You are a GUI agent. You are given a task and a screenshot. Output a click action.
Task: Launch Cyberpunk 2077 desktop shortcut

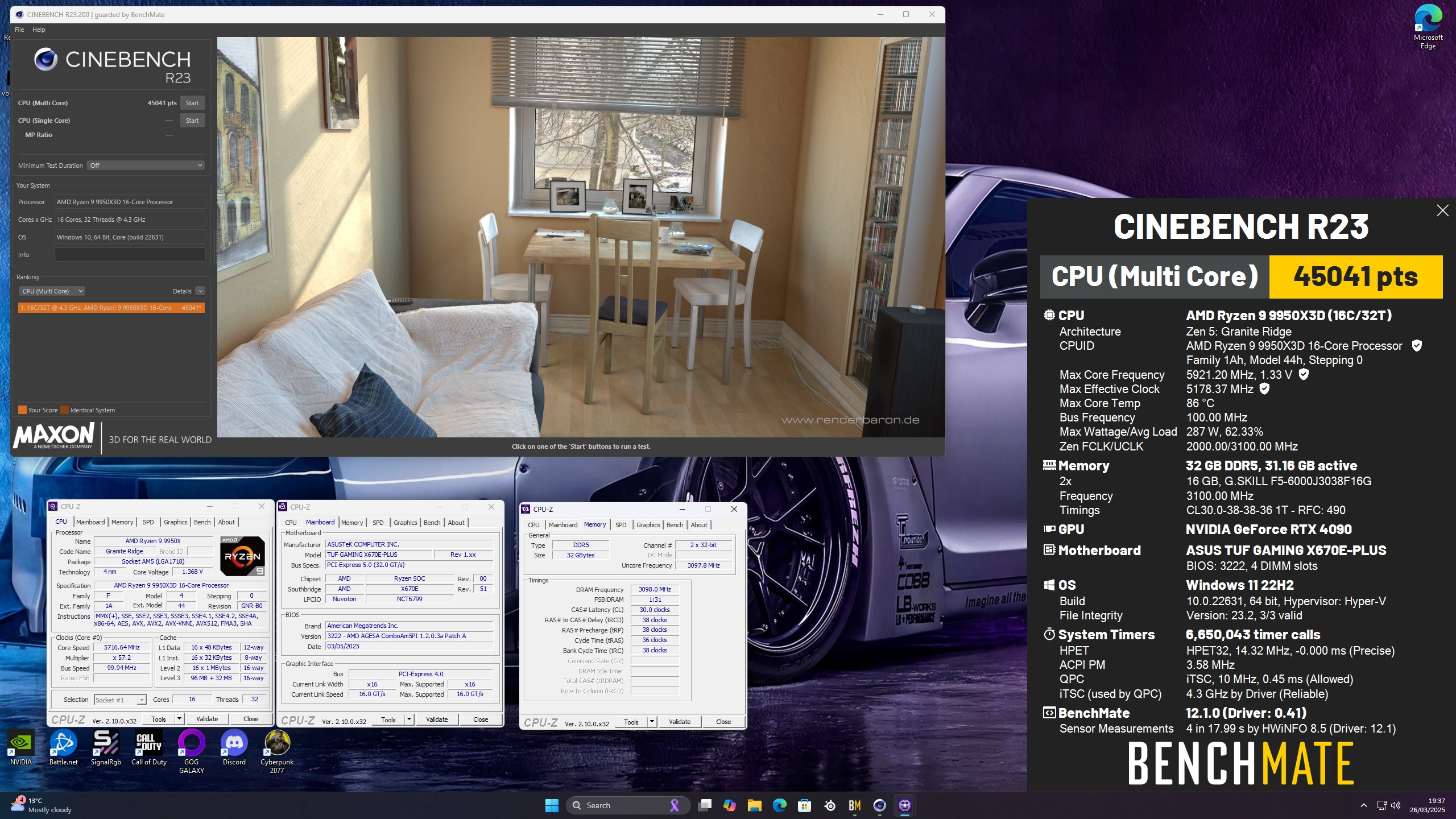tap(277, 752)
